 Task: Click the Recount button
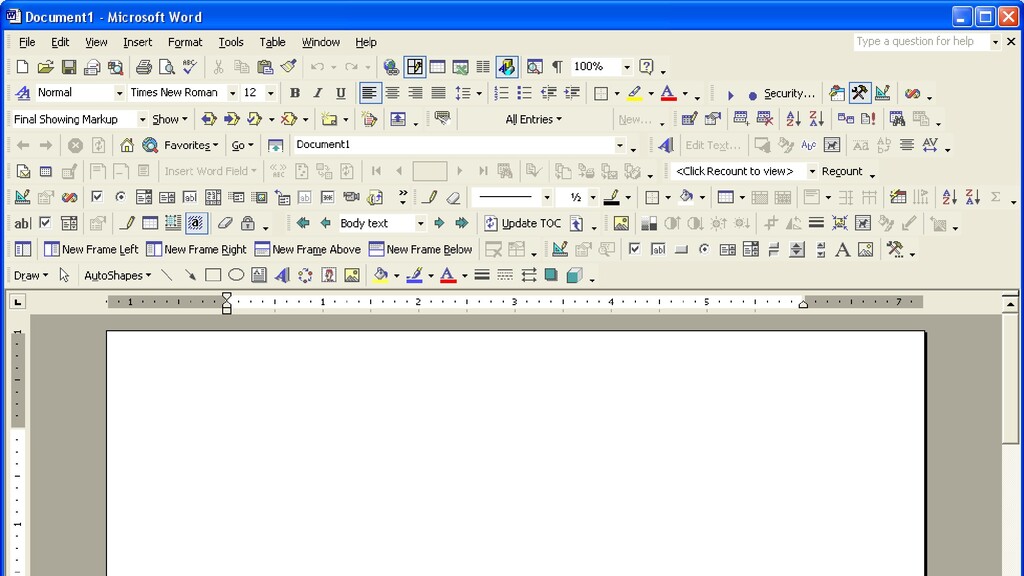[842, 171]
